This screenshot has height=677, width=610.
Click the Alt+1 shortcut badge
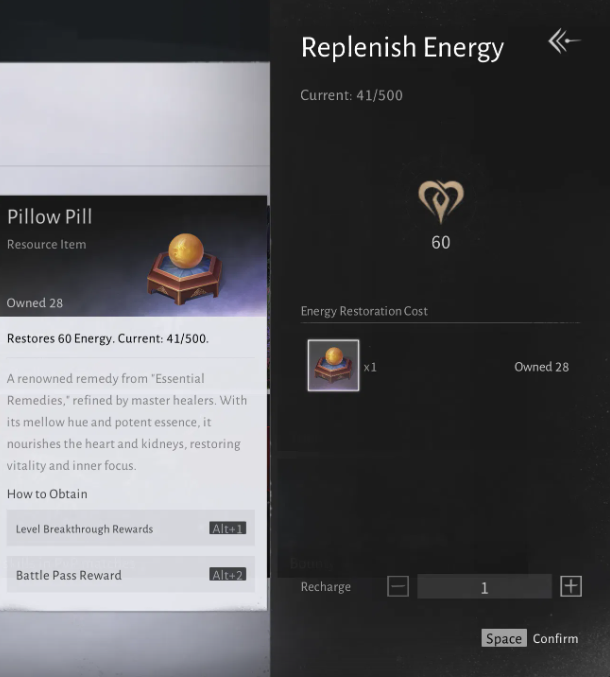click(228, 528)
